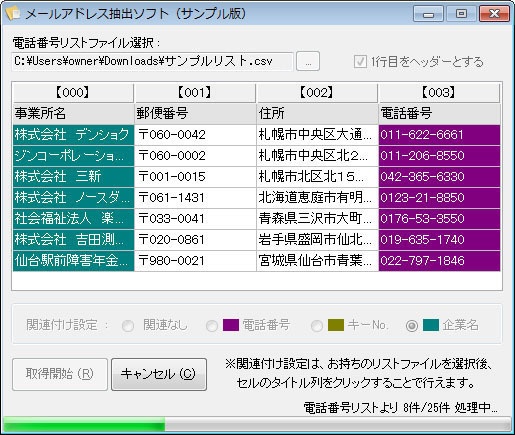The width and height of the screenshot is (515, 435).
Task: Select the 関連なし radio button
Action: (x=128, y=325)
